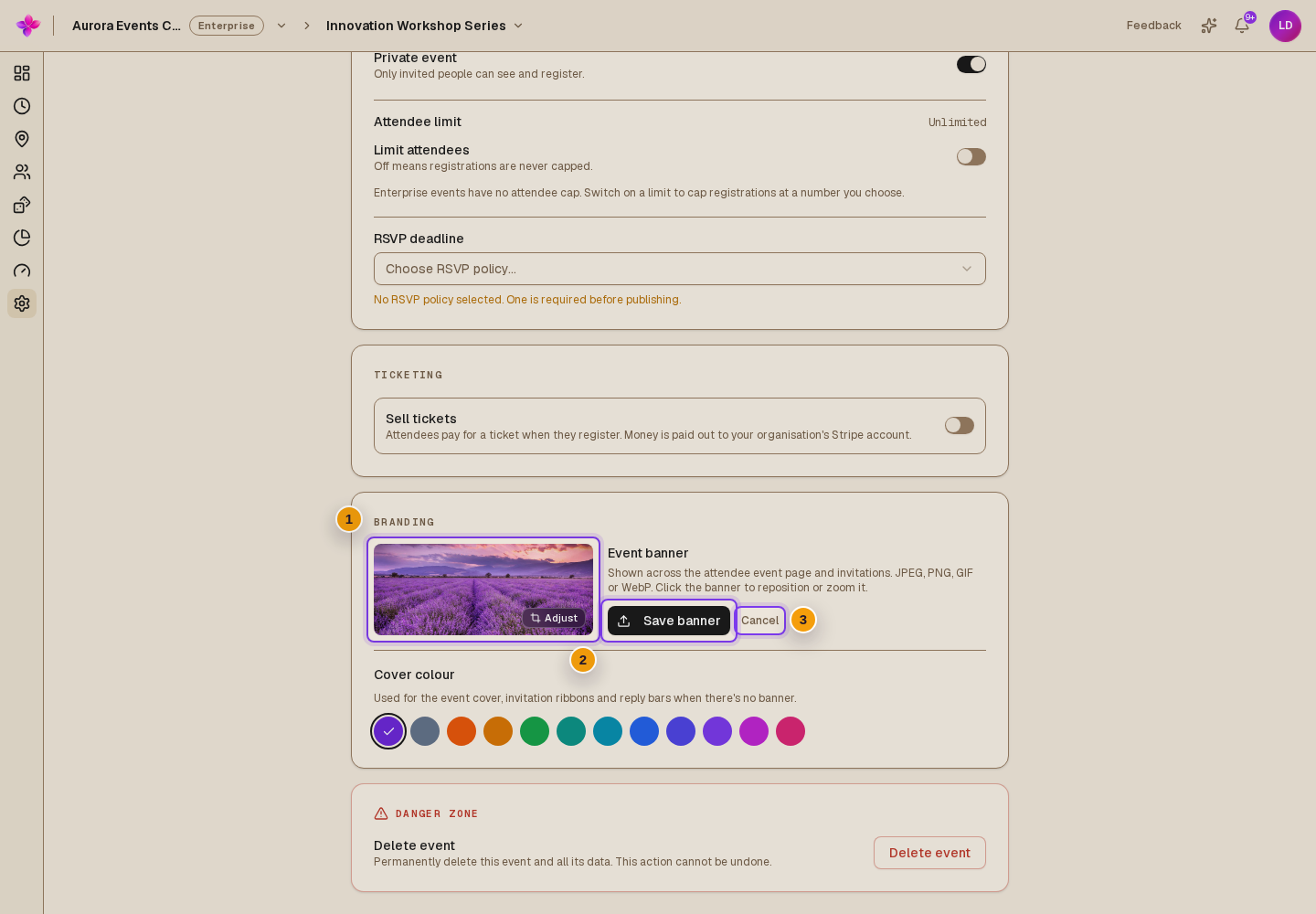Screen dimensions: 1316x914
Task: Open the dashboard grid icon in sidebar
Action: 22,73
